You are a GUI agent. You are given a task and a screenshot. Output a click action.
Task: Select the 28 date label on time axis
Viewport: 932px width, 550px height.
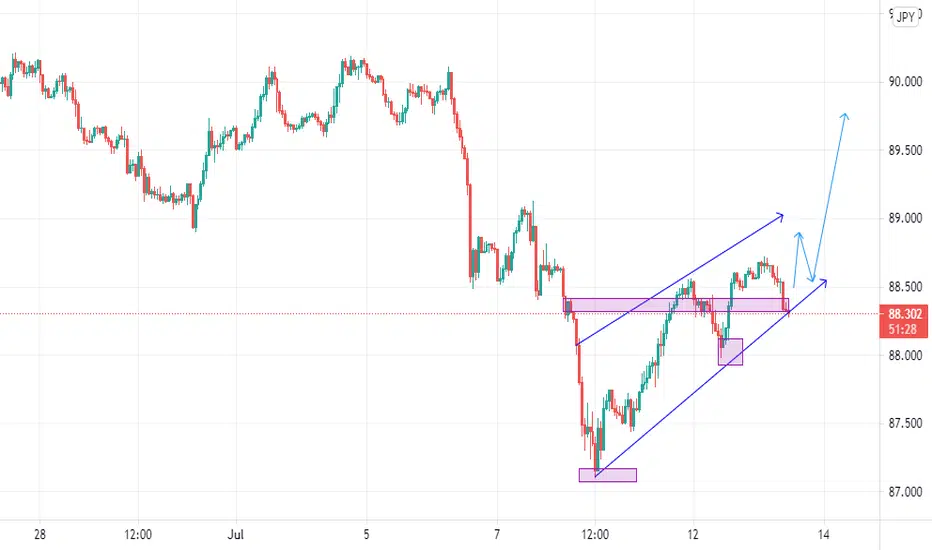coord(40,535)
